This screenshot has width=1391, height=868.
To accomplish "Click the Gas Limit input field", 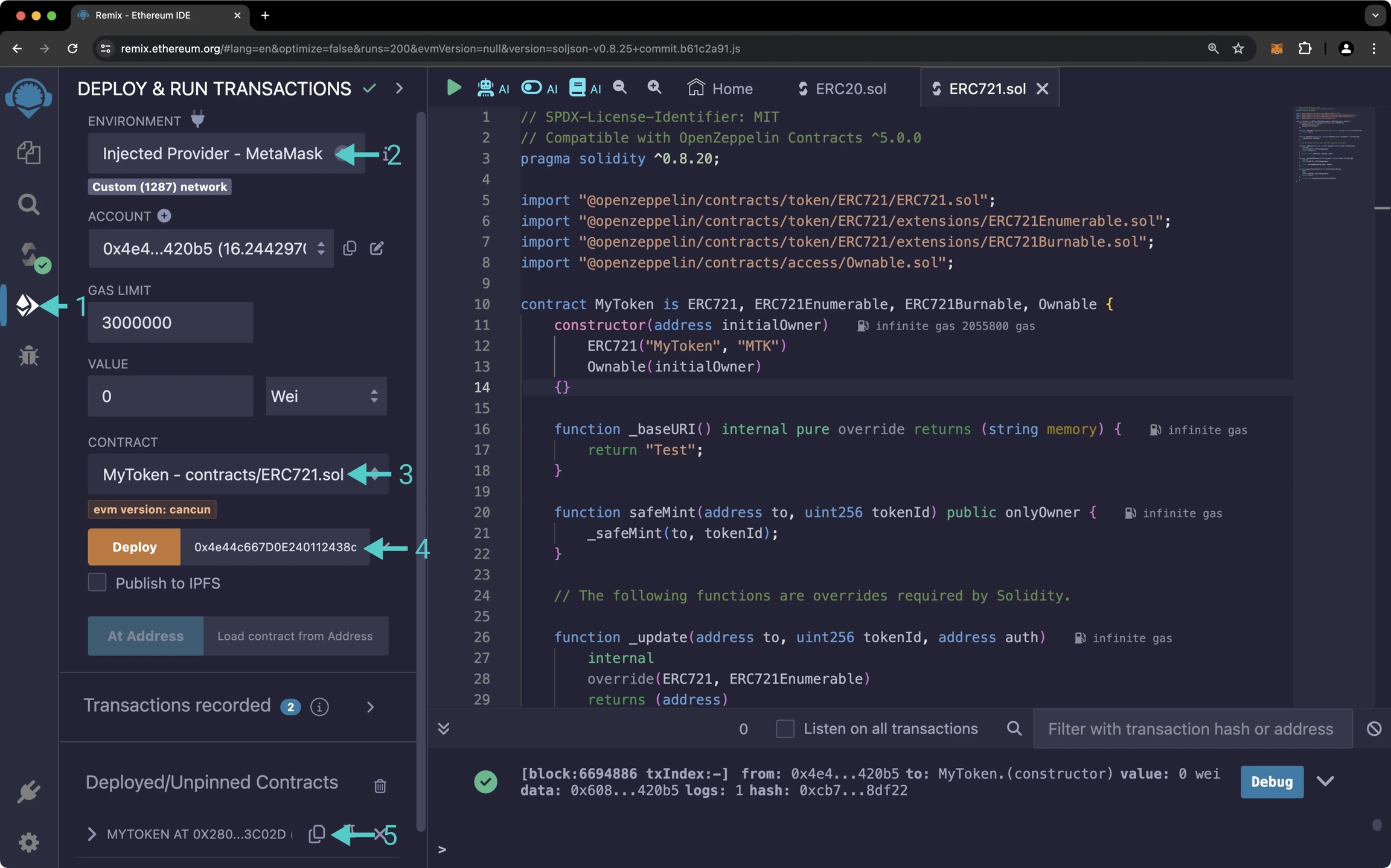I will [x=170, y=322].
